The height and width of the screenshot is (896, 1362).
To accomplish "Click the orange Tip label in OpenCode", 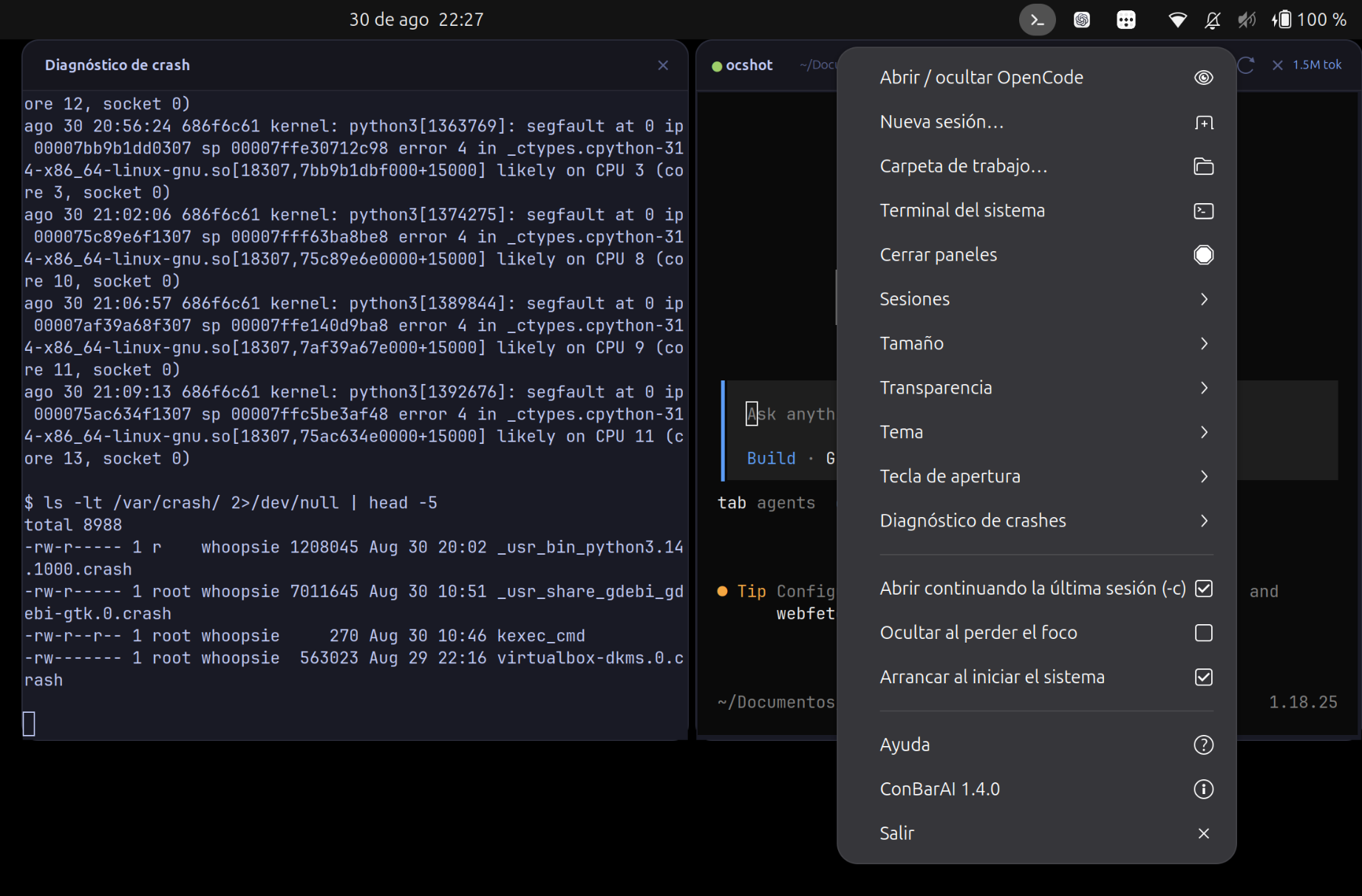I will tap(751, 592).
